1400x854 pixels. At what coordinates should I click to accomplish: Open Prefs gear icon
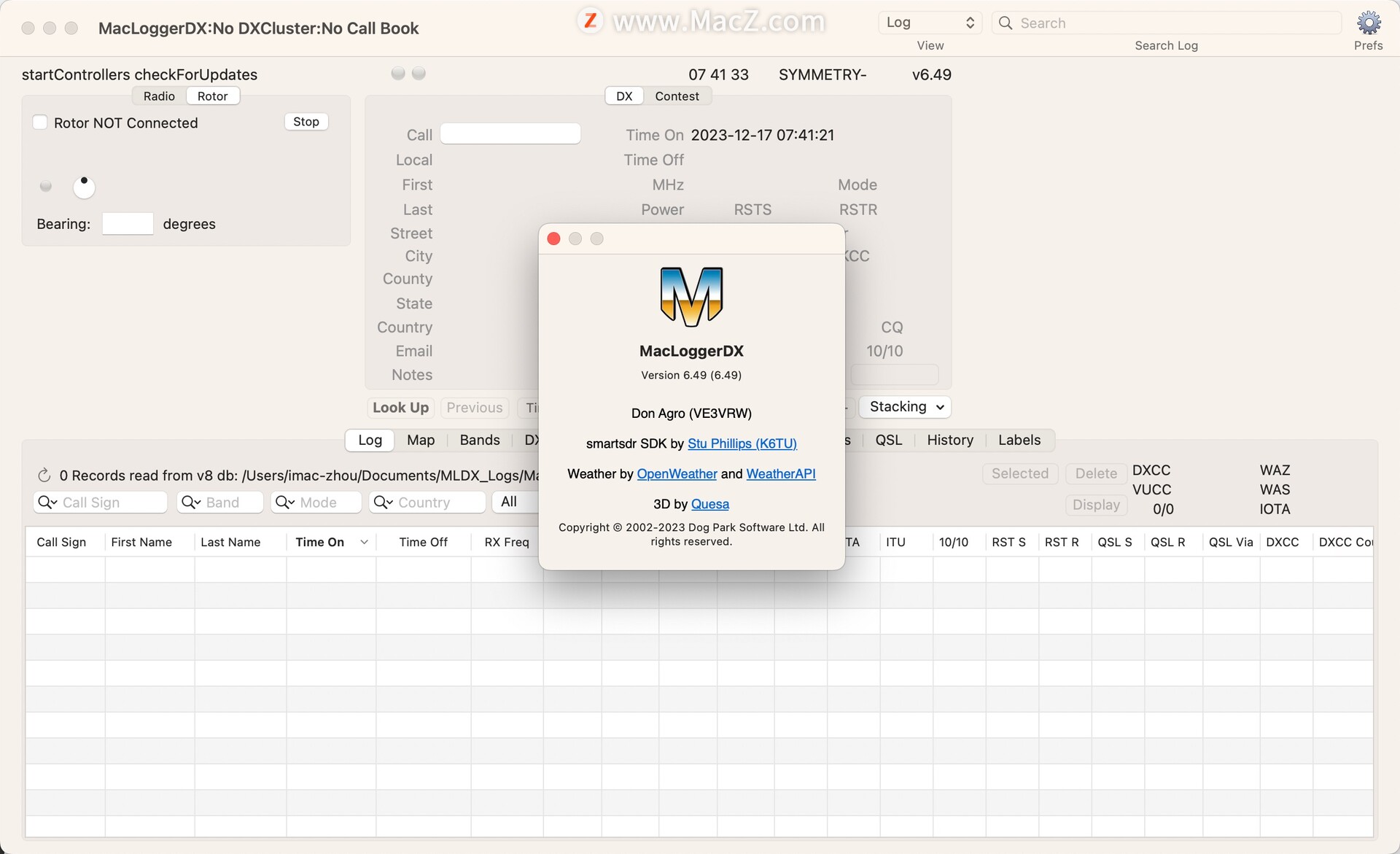tap(1368, 23)
